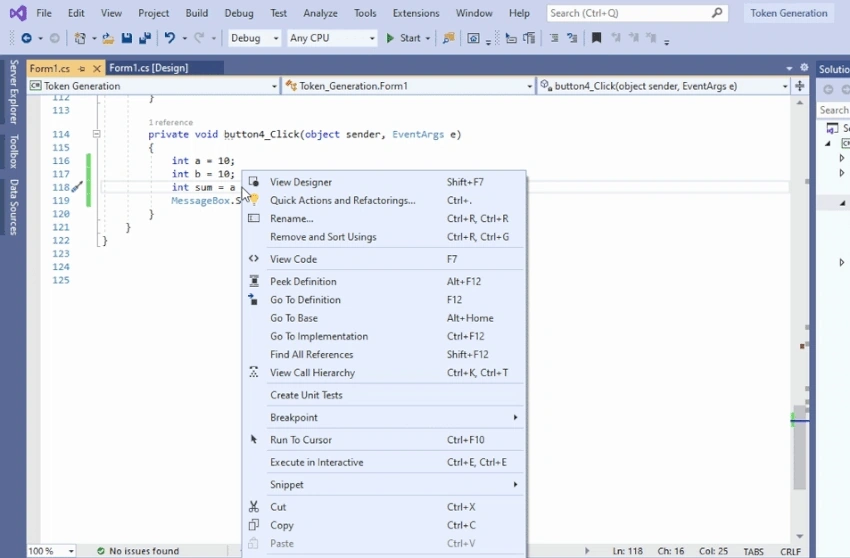Click the Save All icon
The height and width of the screenshot is (558, 850).
(145, 38)
